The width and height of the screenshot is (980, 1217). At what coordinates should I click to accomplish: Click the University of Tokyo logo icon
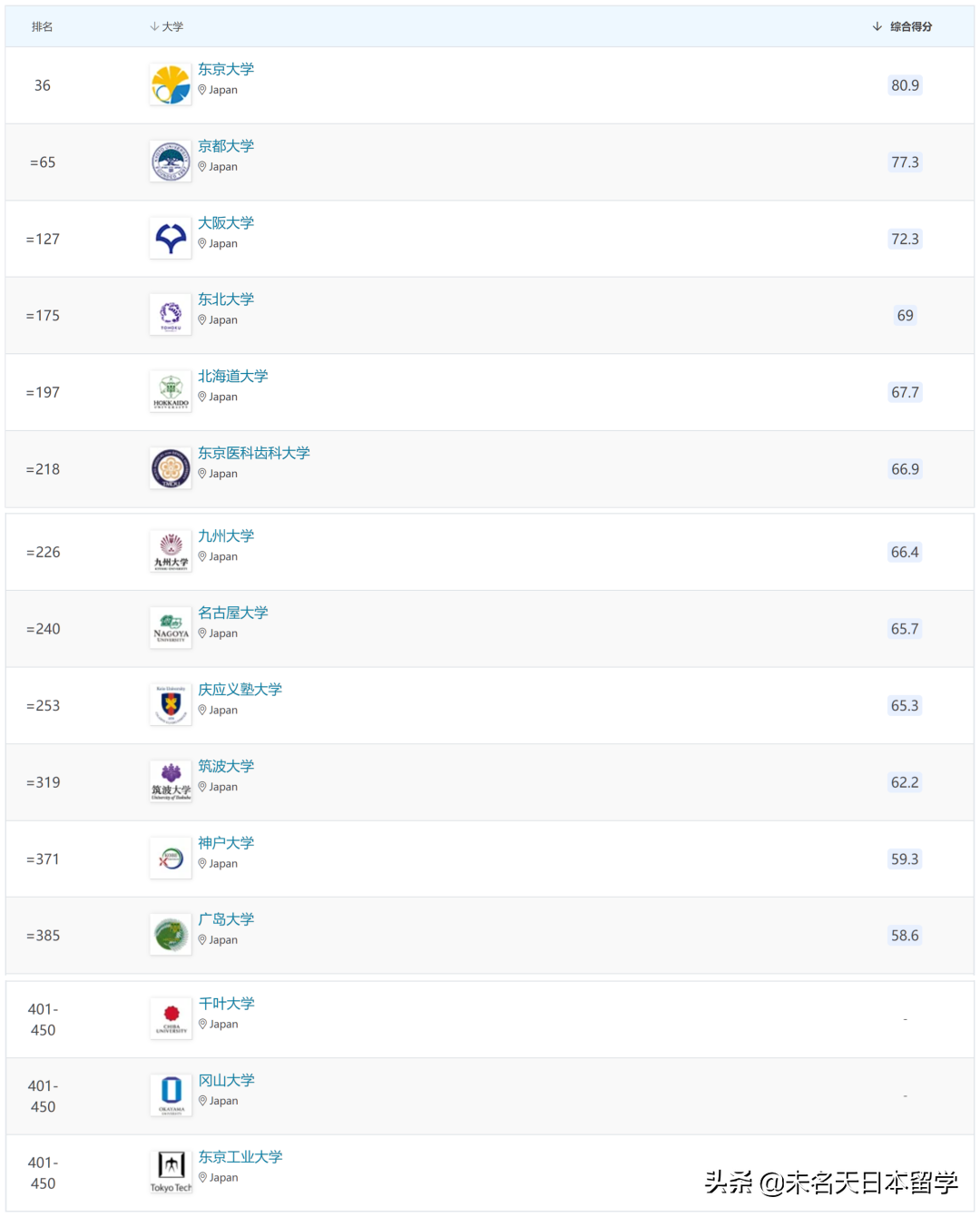click(x=171, y=85)
